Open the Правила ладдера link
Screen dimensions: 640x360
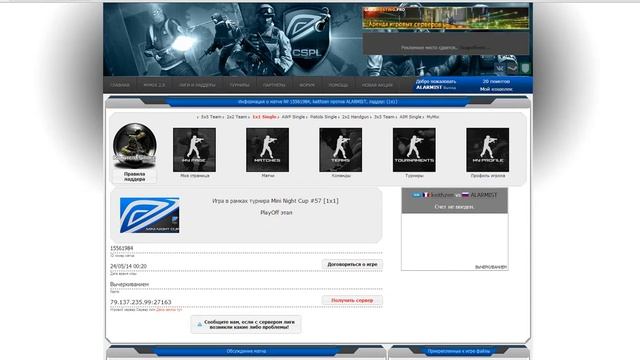click(135, 176)
